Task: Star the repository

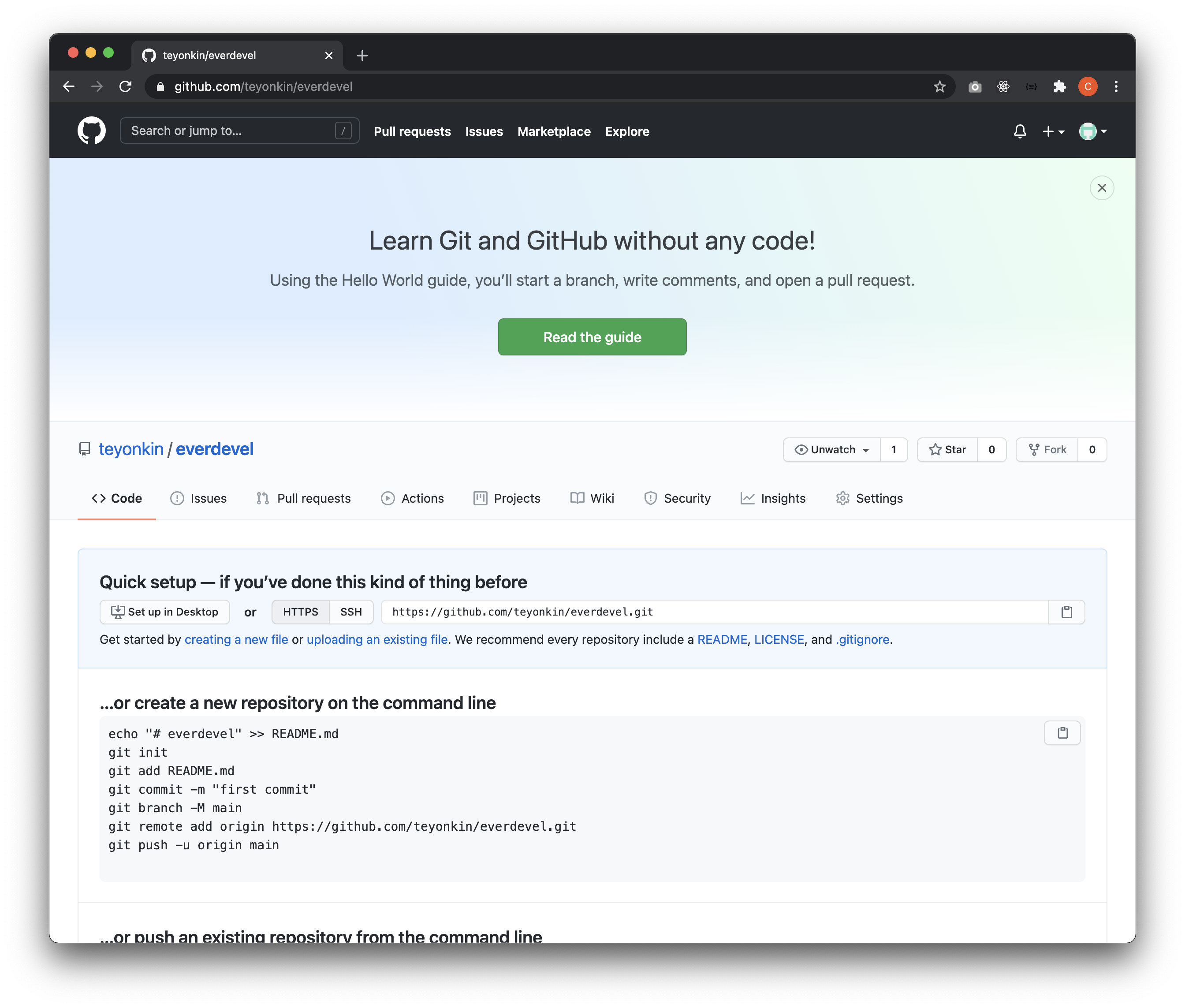Action: [947, 450]
